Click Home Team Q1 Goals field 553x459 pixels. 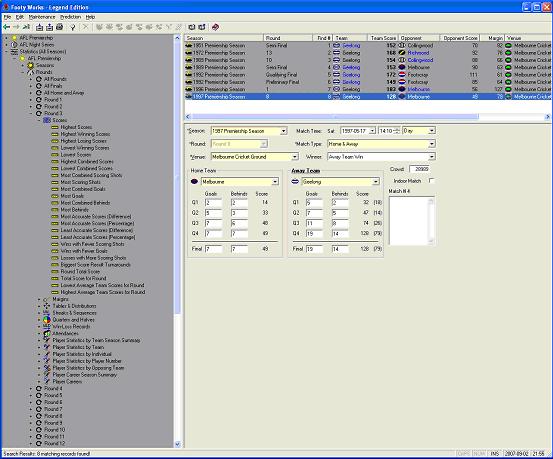click(213, 203)
